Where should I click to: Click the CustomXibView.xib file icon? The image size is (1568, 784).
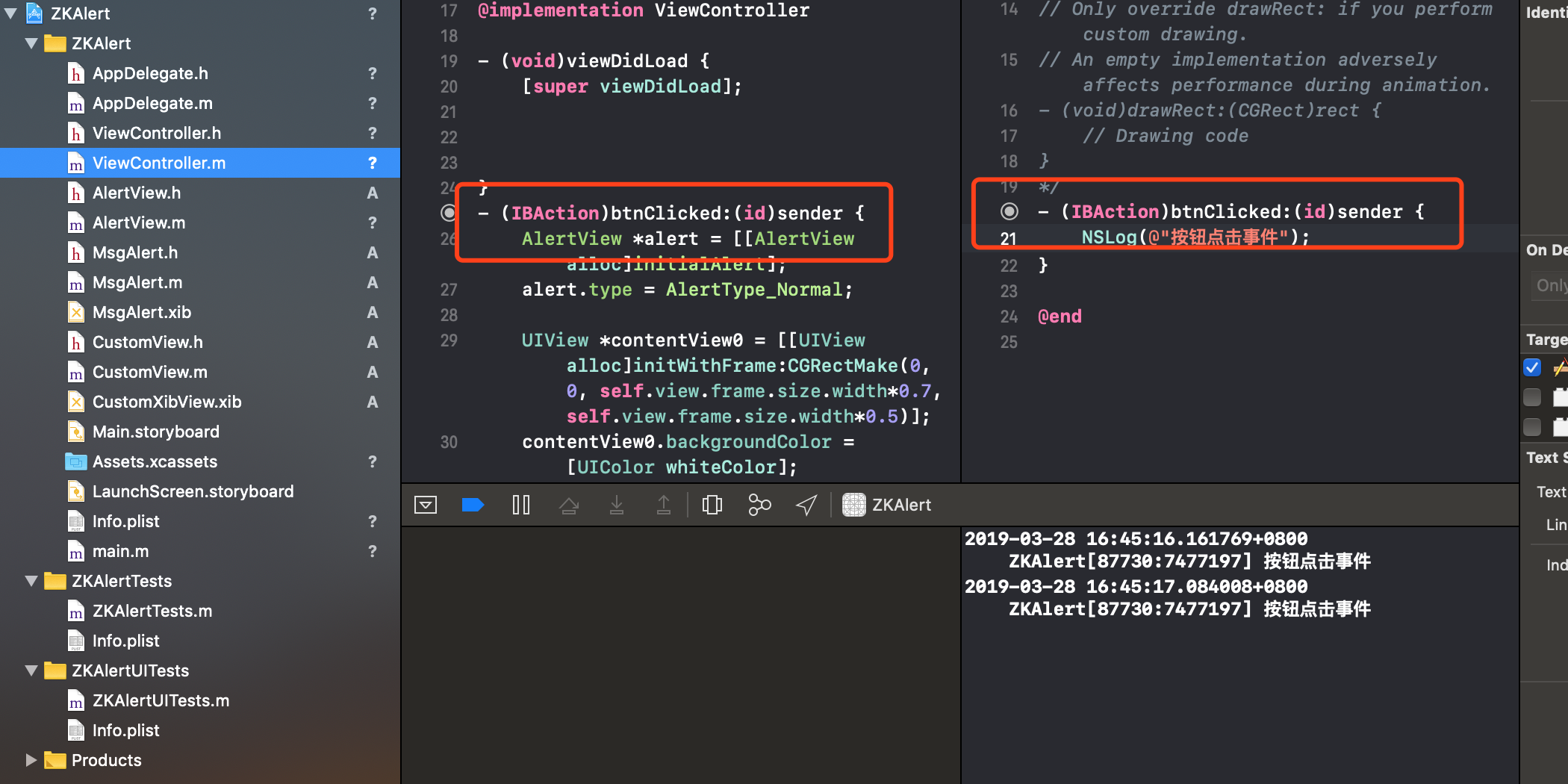point(76,402)
